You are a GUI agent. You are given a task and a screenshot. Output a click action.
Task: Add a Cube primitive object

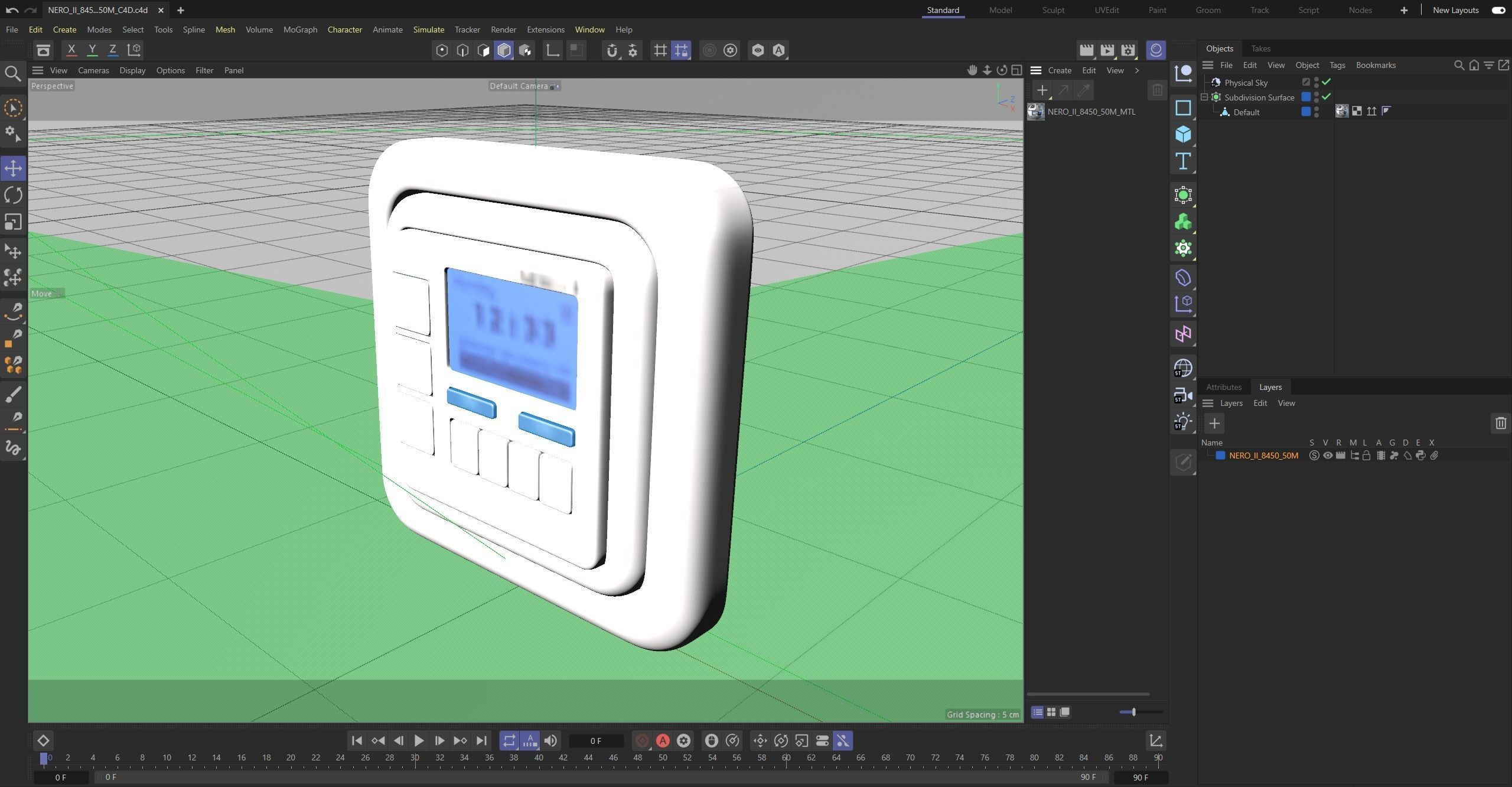(x=1182, y=135)
